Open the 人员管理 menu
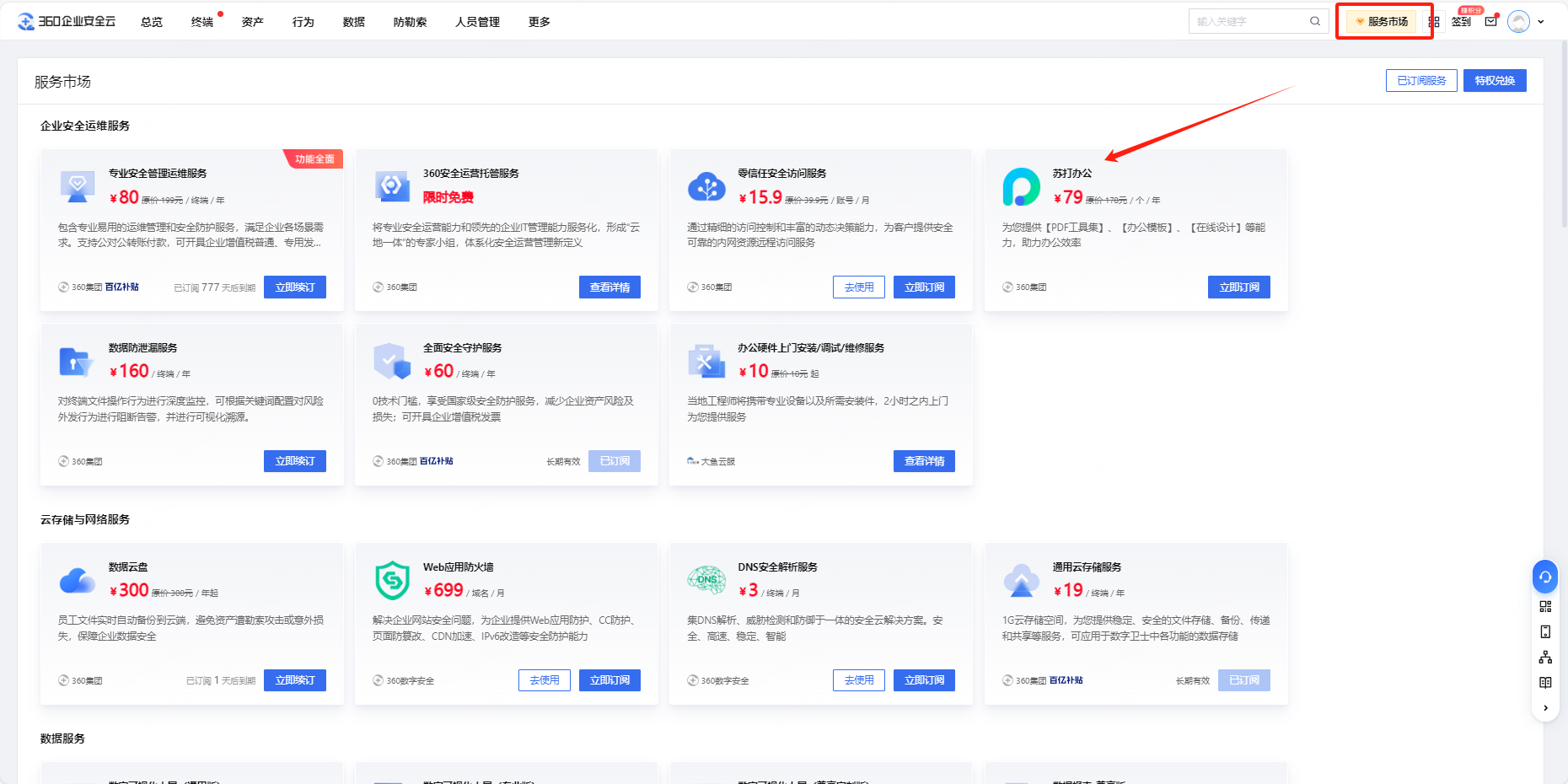This screenshot has height=784, width=1568. [x=478, y=22]
